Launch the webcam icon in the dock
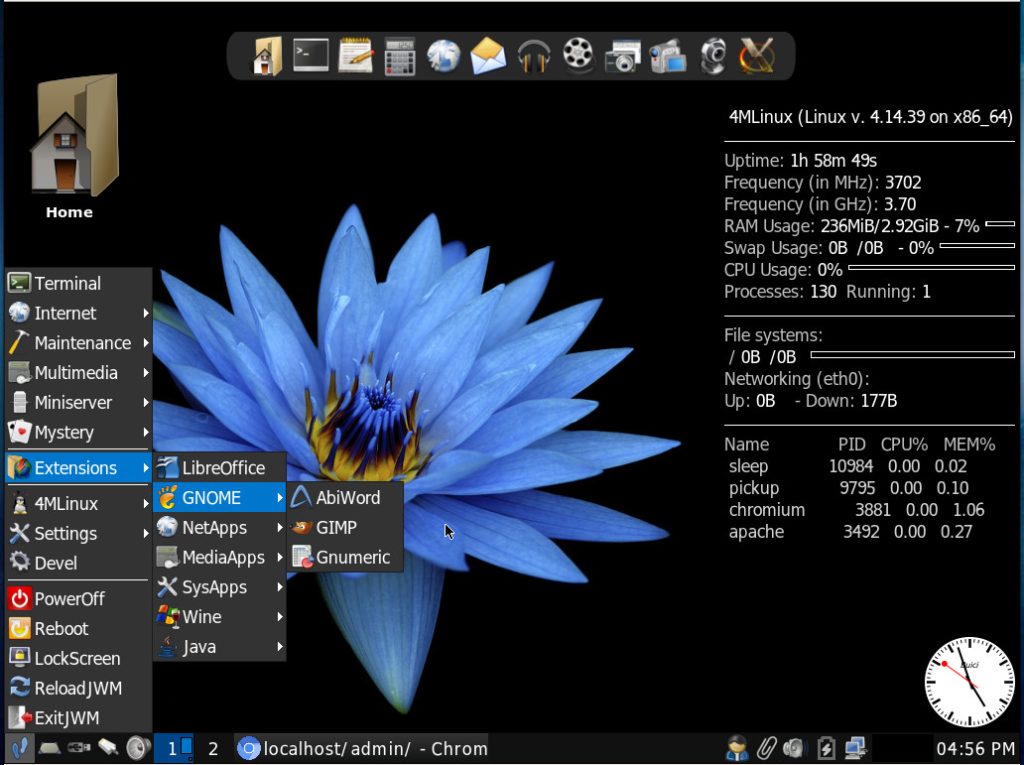This screenshot has width=1024, height=765. click(713, 55)
